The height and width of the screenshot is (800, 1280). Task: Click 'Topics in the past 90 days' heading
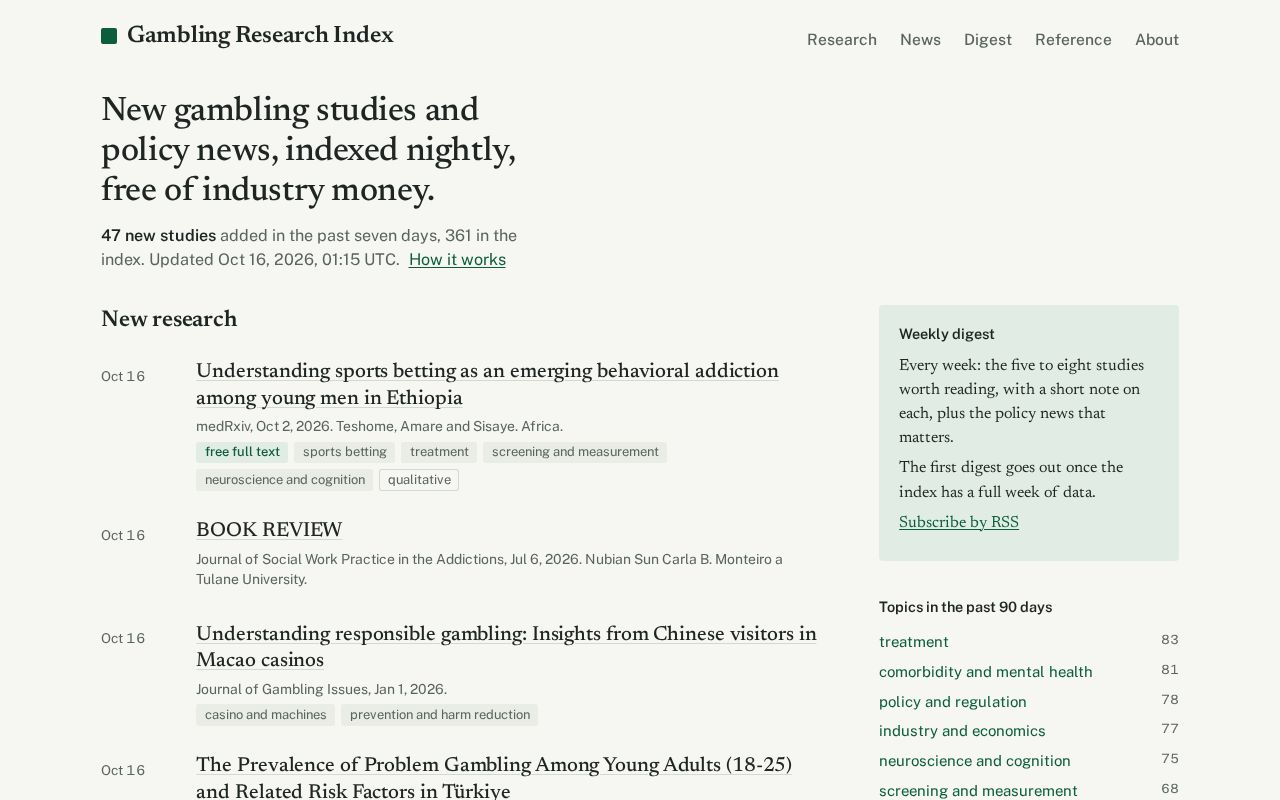965,607
